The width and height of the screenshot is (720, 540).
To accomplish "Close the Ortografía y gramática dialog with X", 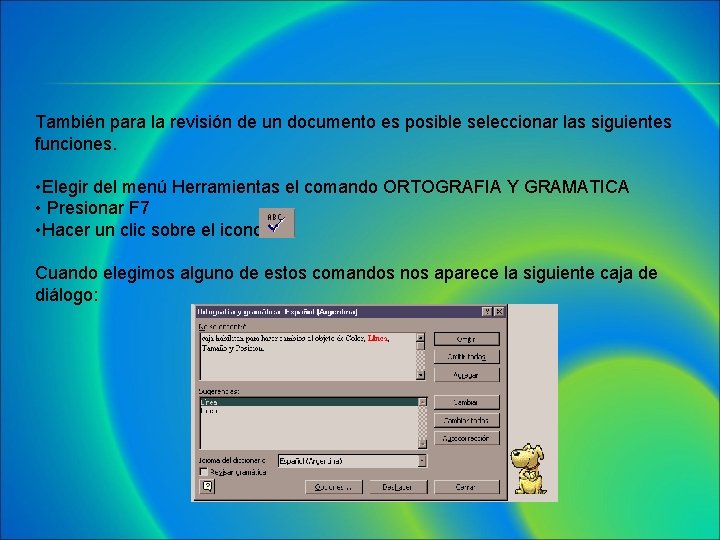I will tap(499, 312).
